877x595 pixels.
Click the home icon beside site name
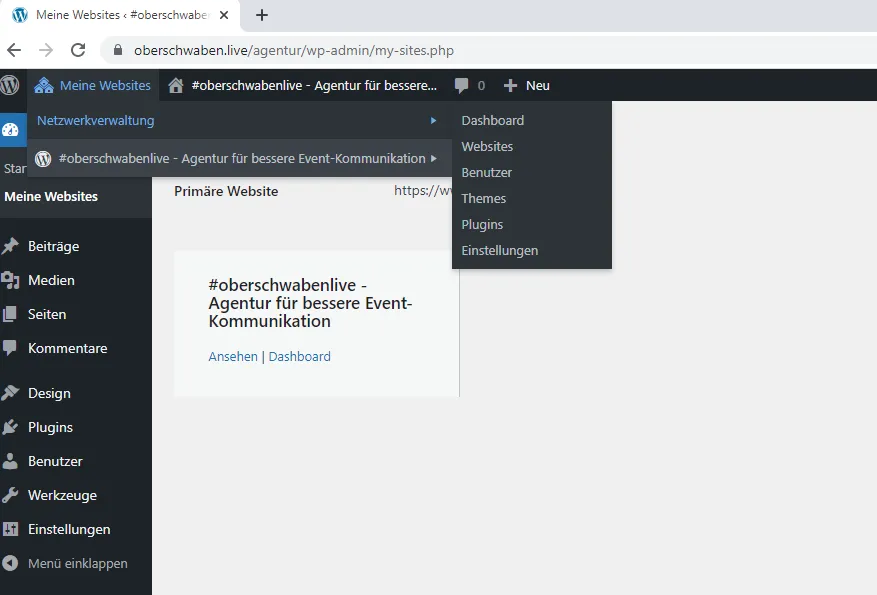pyautogui.click(x=176, y=86)
